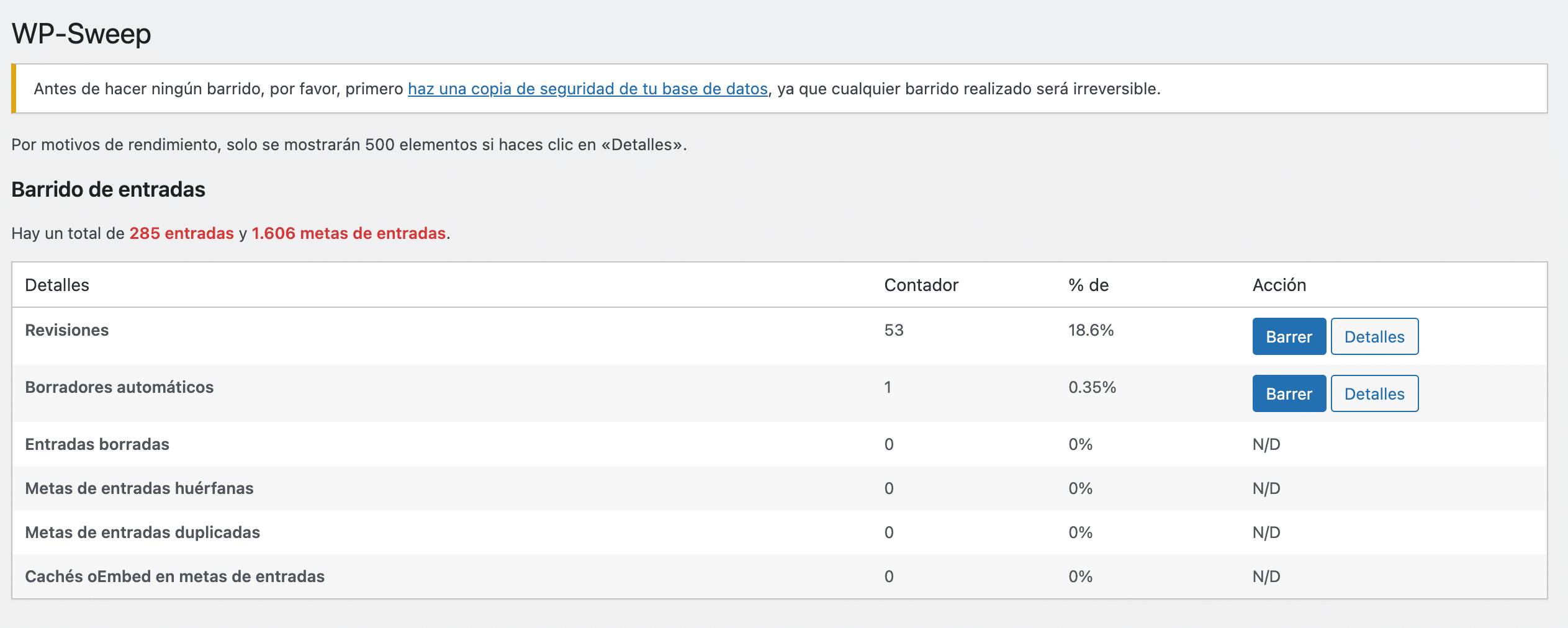The width and height of the screenshot is (1568, 628).
Task: Select the Revisiones row label
Action: tap(67, 330)
